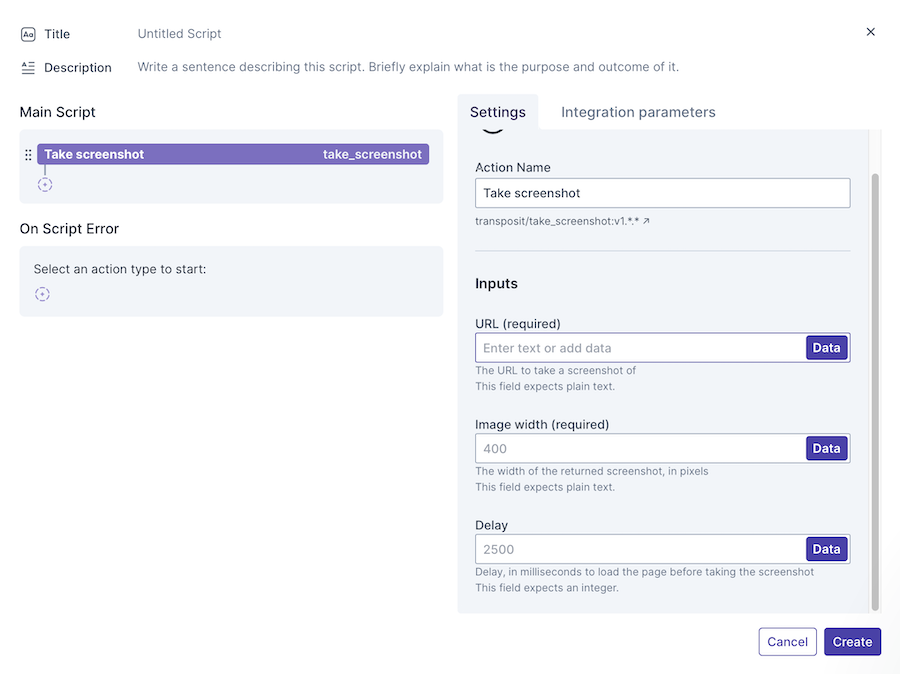Open the external link arrow beside transposit/take_screenshot
The image size is (900, 674).
point(646,221)
